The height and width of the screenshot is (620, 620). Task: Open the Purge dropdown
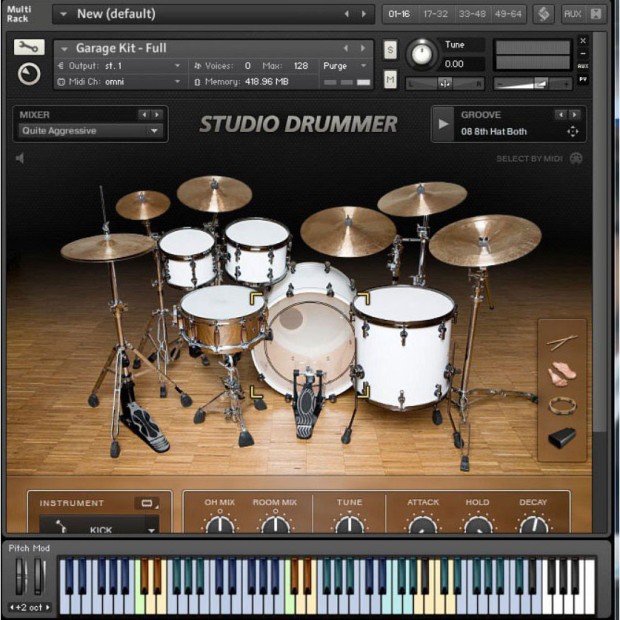point(363,66)
